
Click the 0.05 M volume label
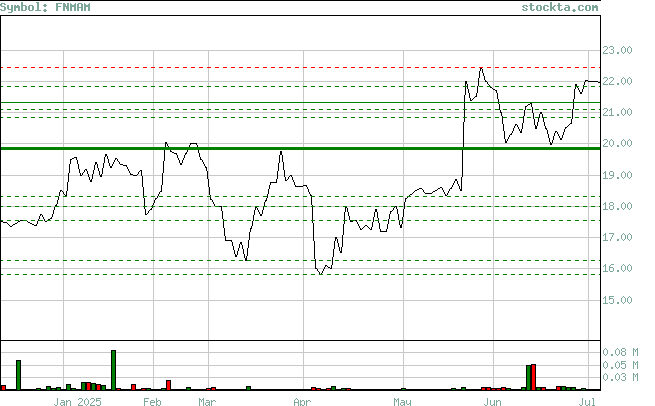coord(620,365)
